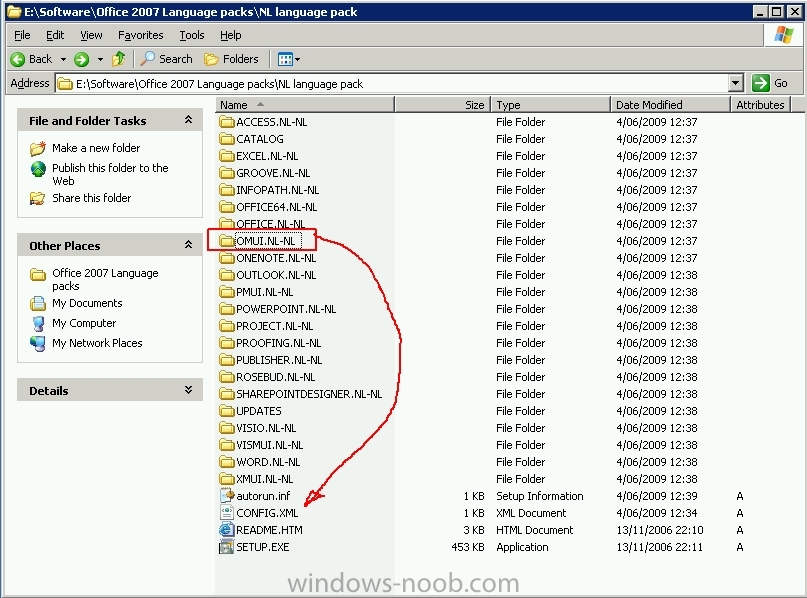Open Forward history dropdown arrow
807x598 pixels.
pyautogui.click(x=100, y=59)
